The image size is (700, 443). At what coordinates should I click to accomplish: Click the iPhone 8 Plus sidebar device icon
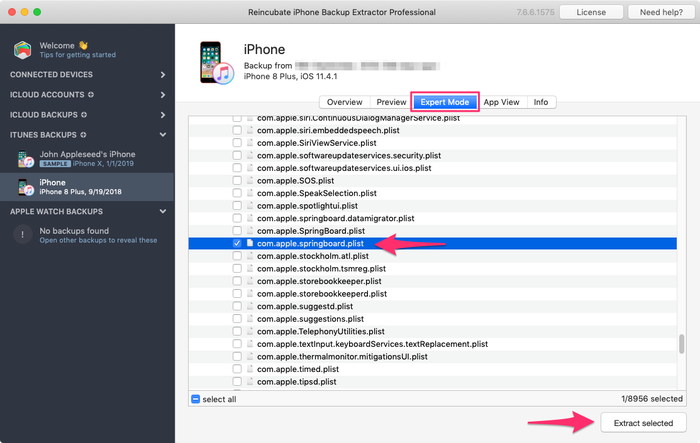[x=25, y=187]
